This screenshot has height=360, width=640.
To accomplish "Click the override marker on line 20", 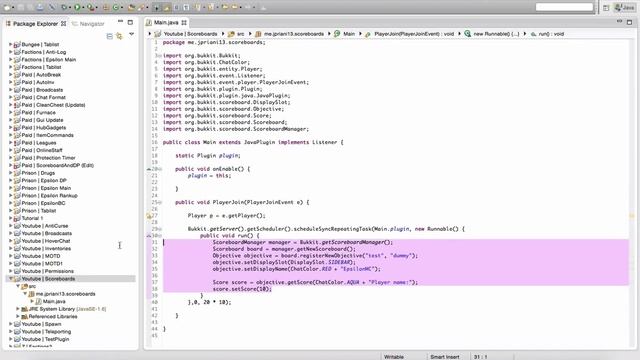I will (149, 169).
